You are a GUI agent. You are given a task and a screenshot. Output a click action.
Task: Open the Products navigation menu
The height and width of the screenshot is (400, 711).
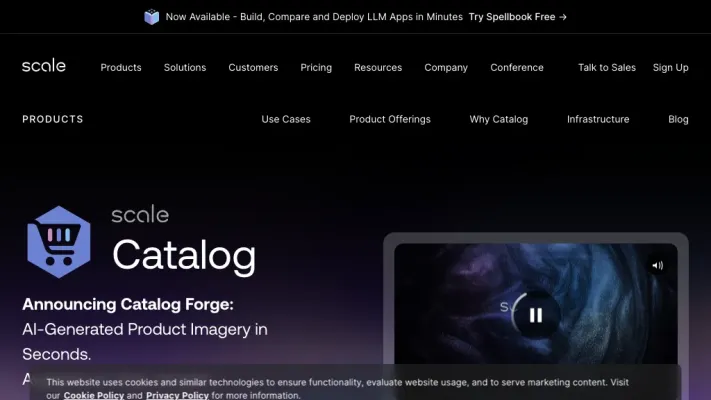click(x=121, y=68)
